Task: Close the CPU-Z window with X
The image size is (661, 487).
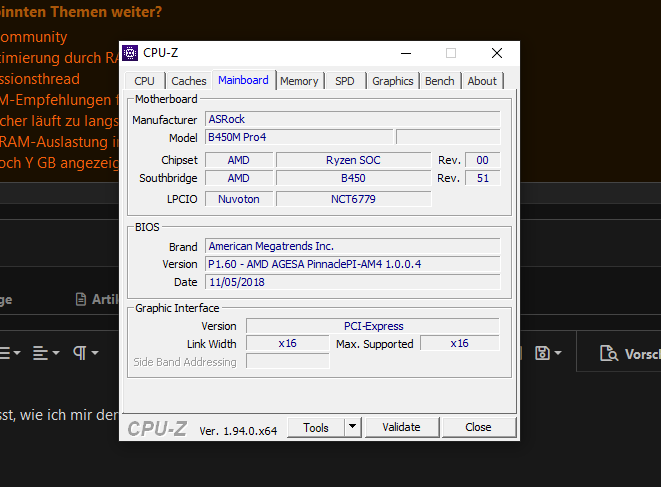Action: pyautogui.click(x=497, y=53)
